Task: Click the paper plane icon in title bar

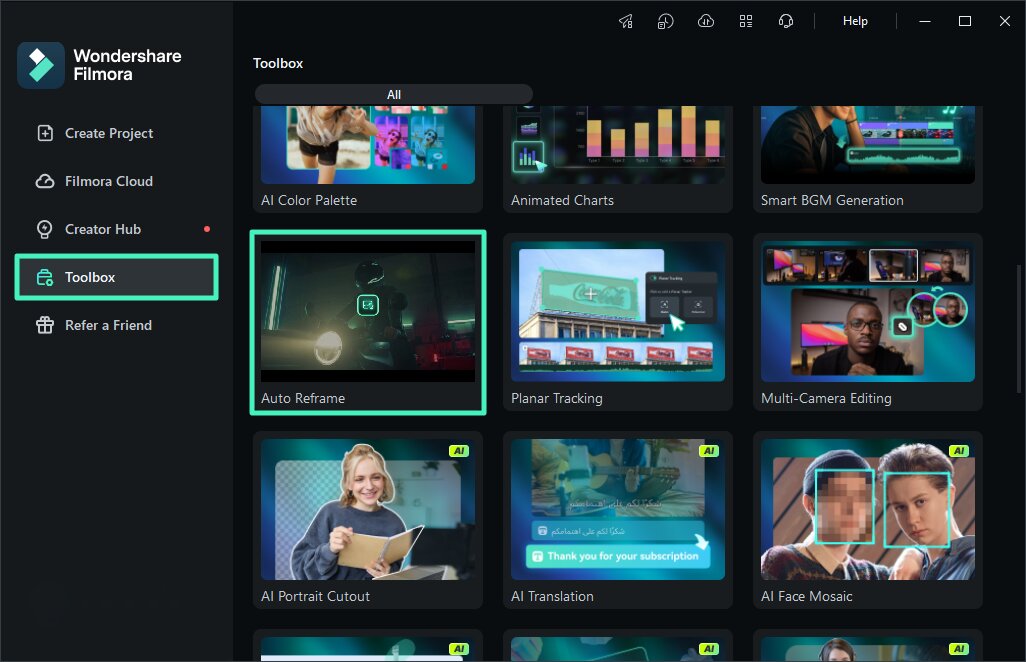Action: [x=626, y=21]
